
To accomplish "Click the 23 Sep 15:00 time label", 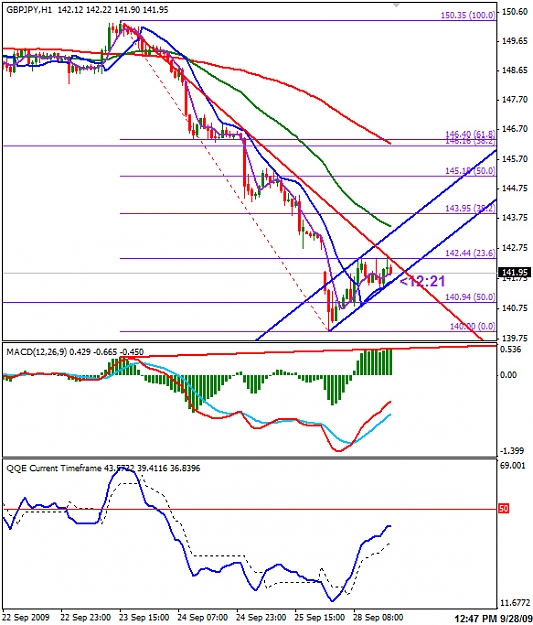I will click(145, 618).
